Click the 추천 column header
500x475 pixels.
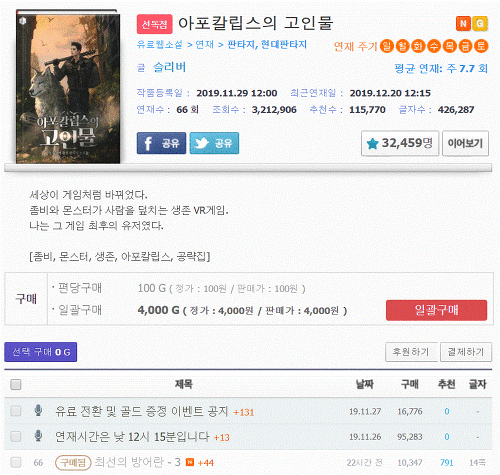[447, 384]
